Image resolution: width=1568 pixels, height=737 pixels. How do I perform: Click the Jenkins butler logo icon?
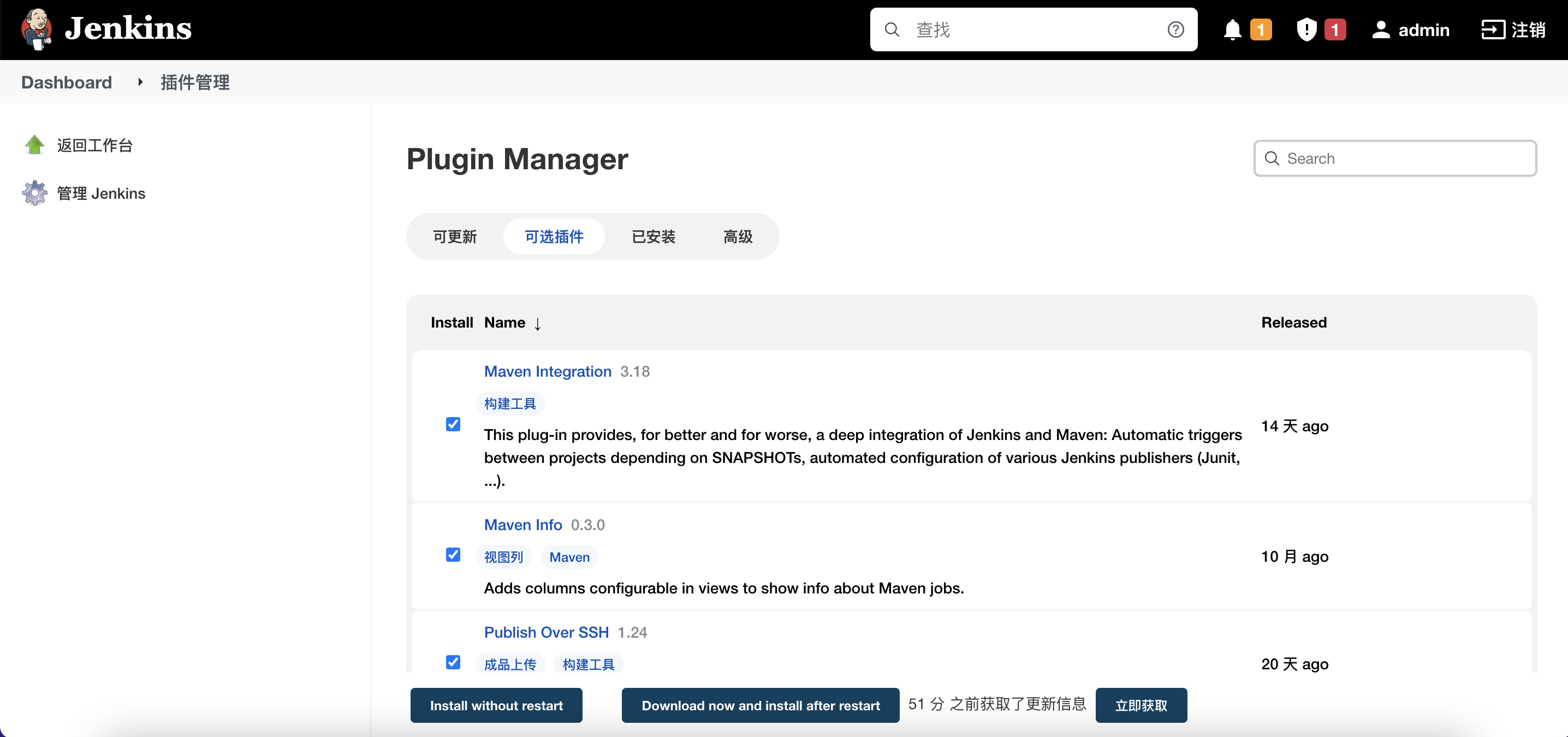pos(37,29)
